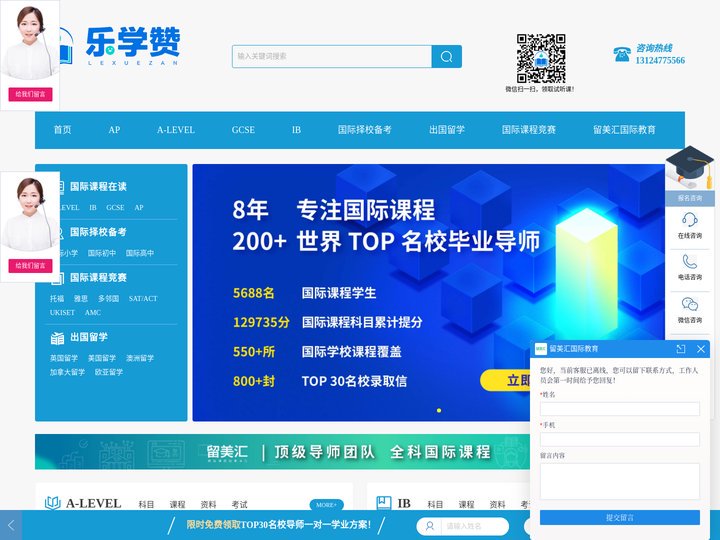
Task: Click the 请输入姓名 bottom bar field
Action: pyautogui.click(x=463, y=526)
